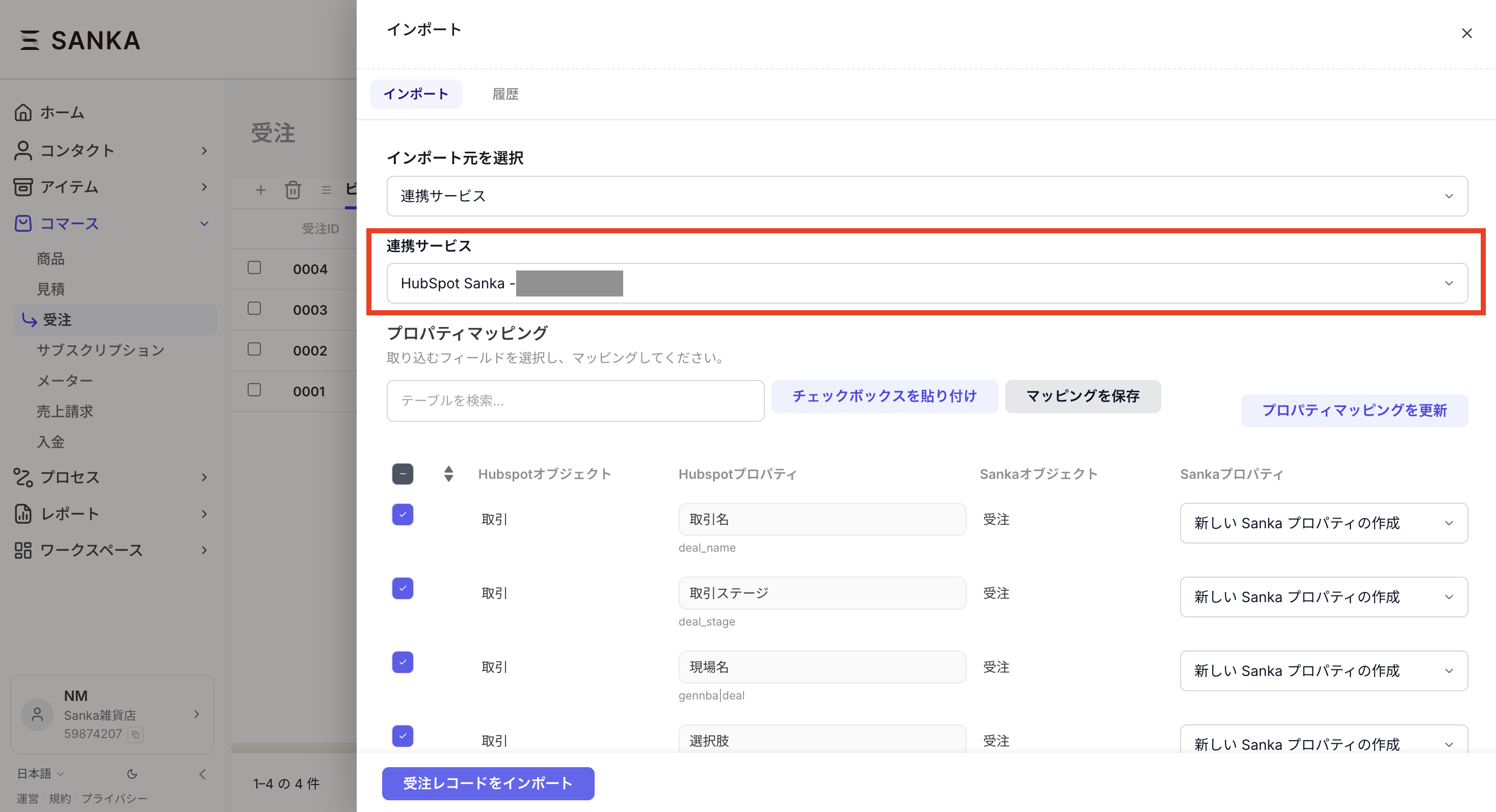The image size is (1496, 812).
Task: Click the SANKA hamburger logo icon
Action: click(x=30, y=40)
